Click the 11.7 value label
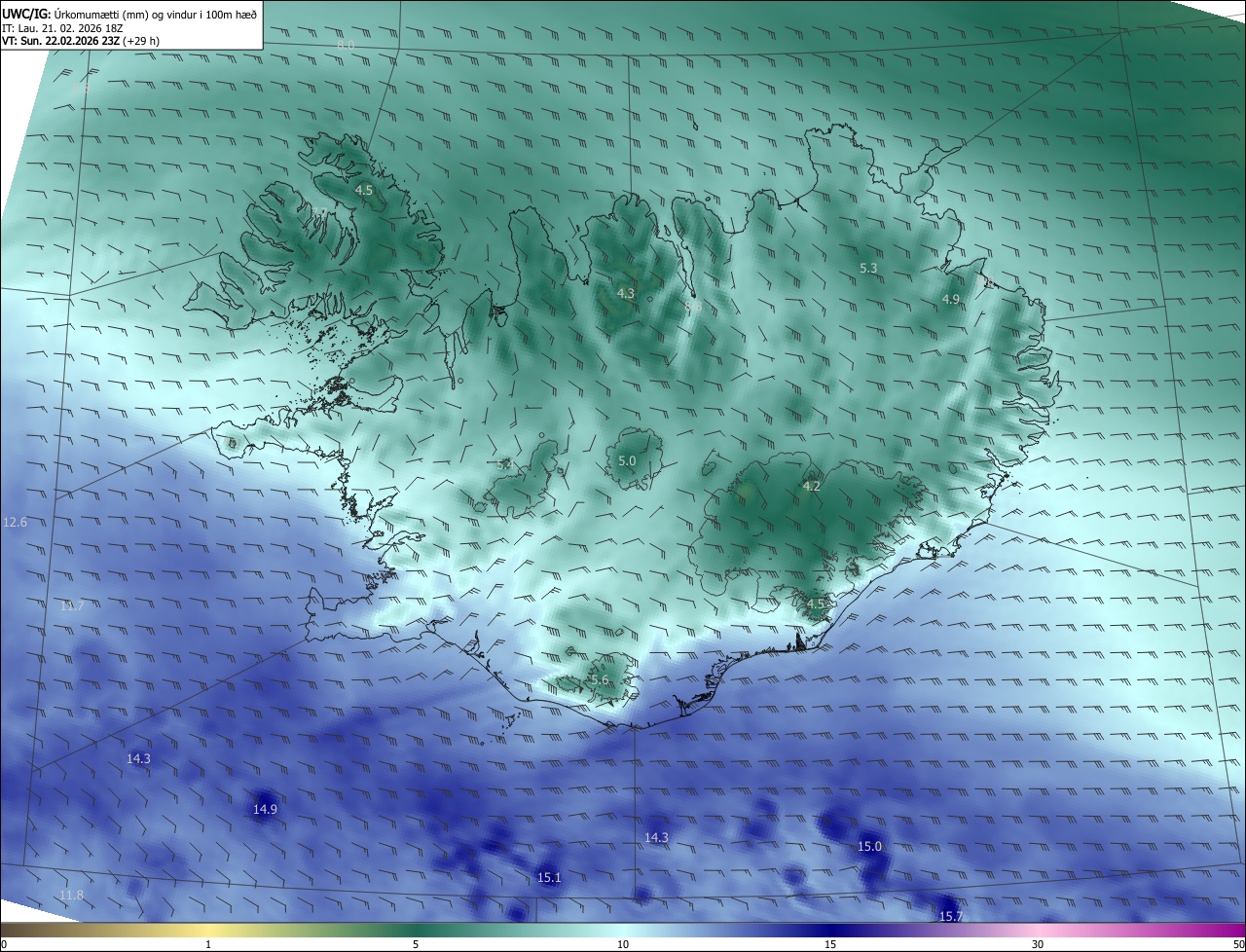The height and width of the screenshot is (952, 1246). coord(72,606)
